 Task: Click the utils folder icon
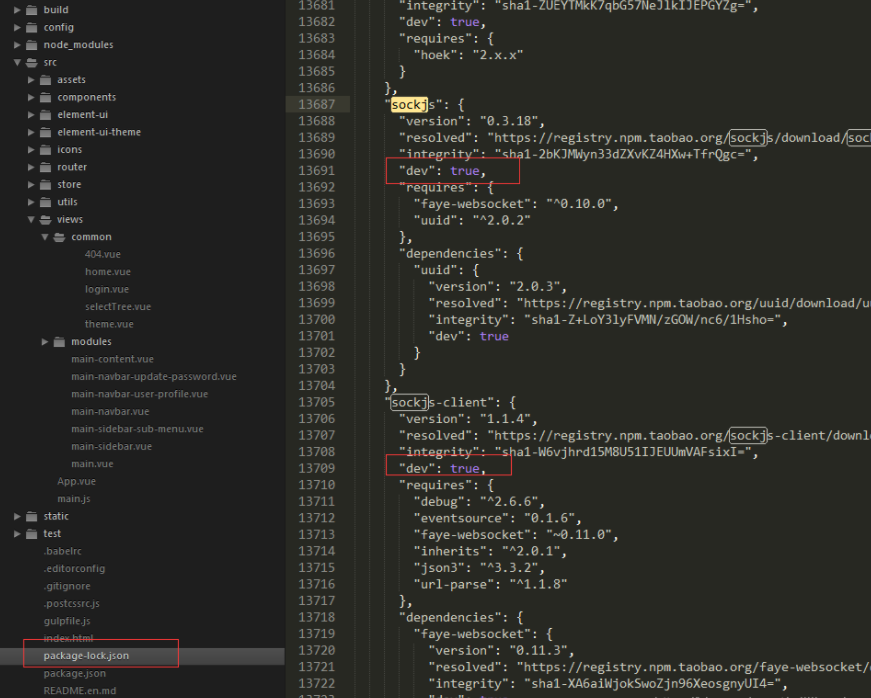click(46, 202)
